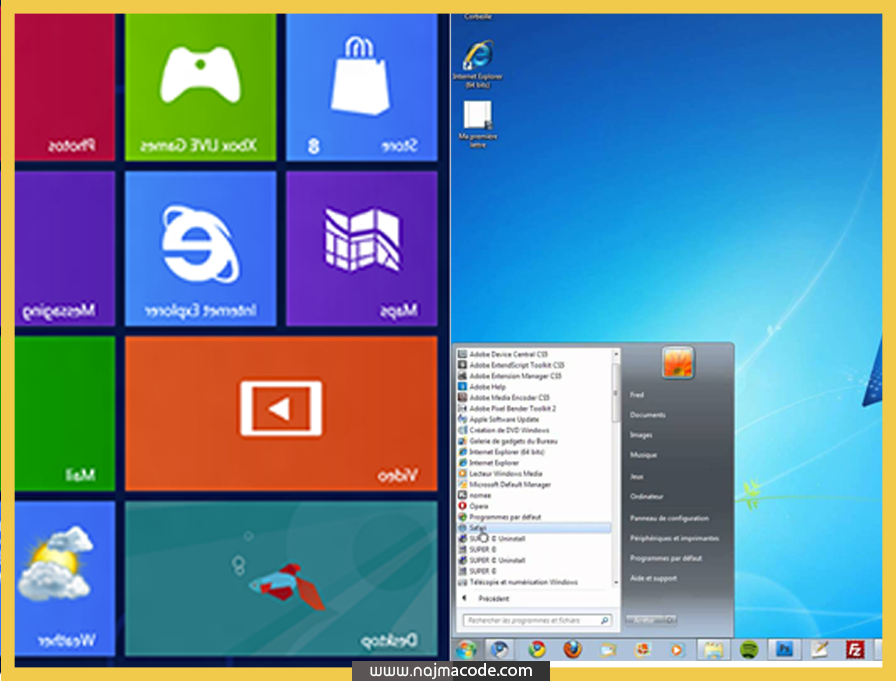896x681 pixels.
Task: Open Photoshop from the taskbar
Action: coord(785,650)
